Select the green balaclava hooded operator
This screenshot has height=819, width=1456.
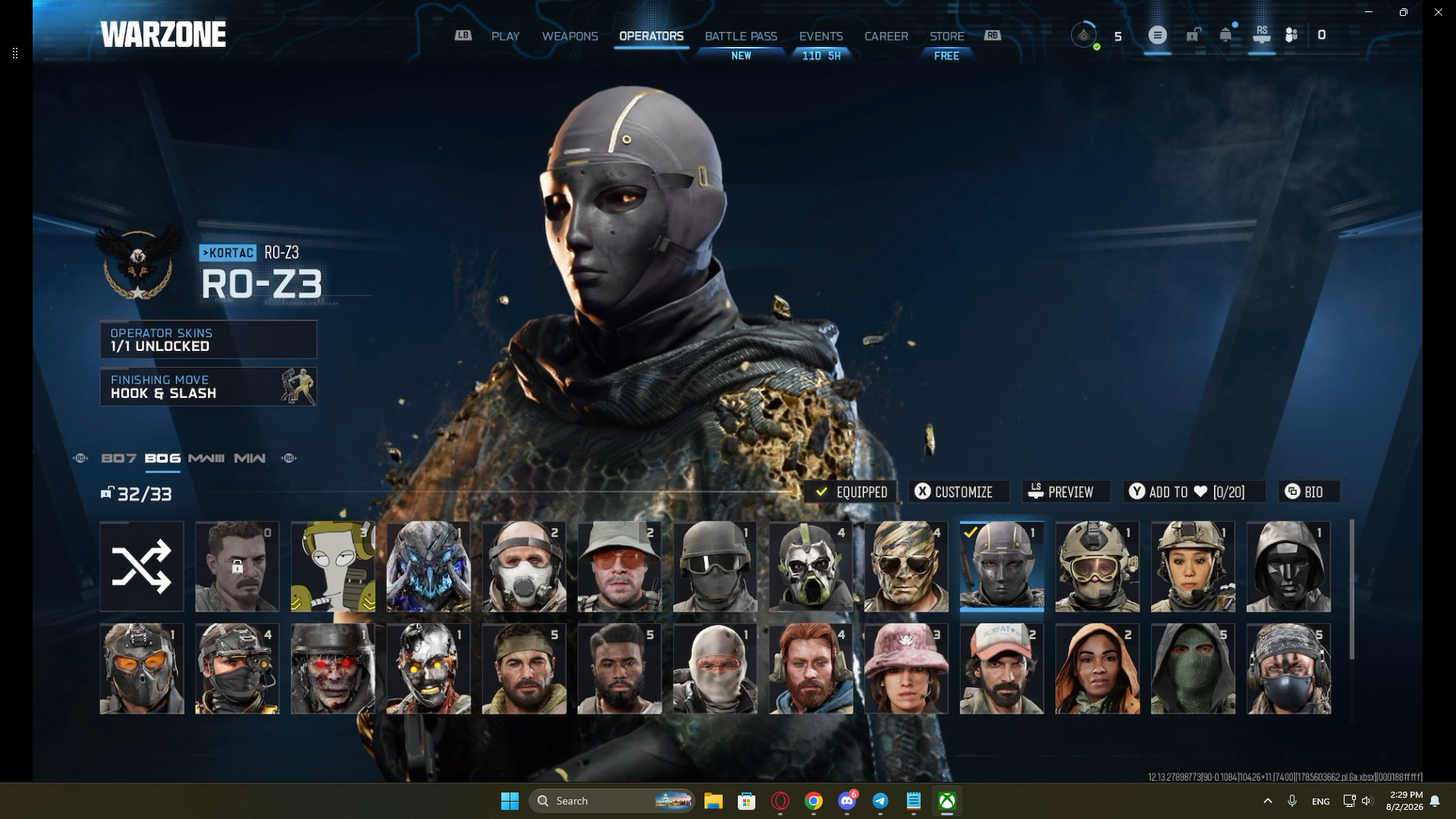(x=1193, y=669)
